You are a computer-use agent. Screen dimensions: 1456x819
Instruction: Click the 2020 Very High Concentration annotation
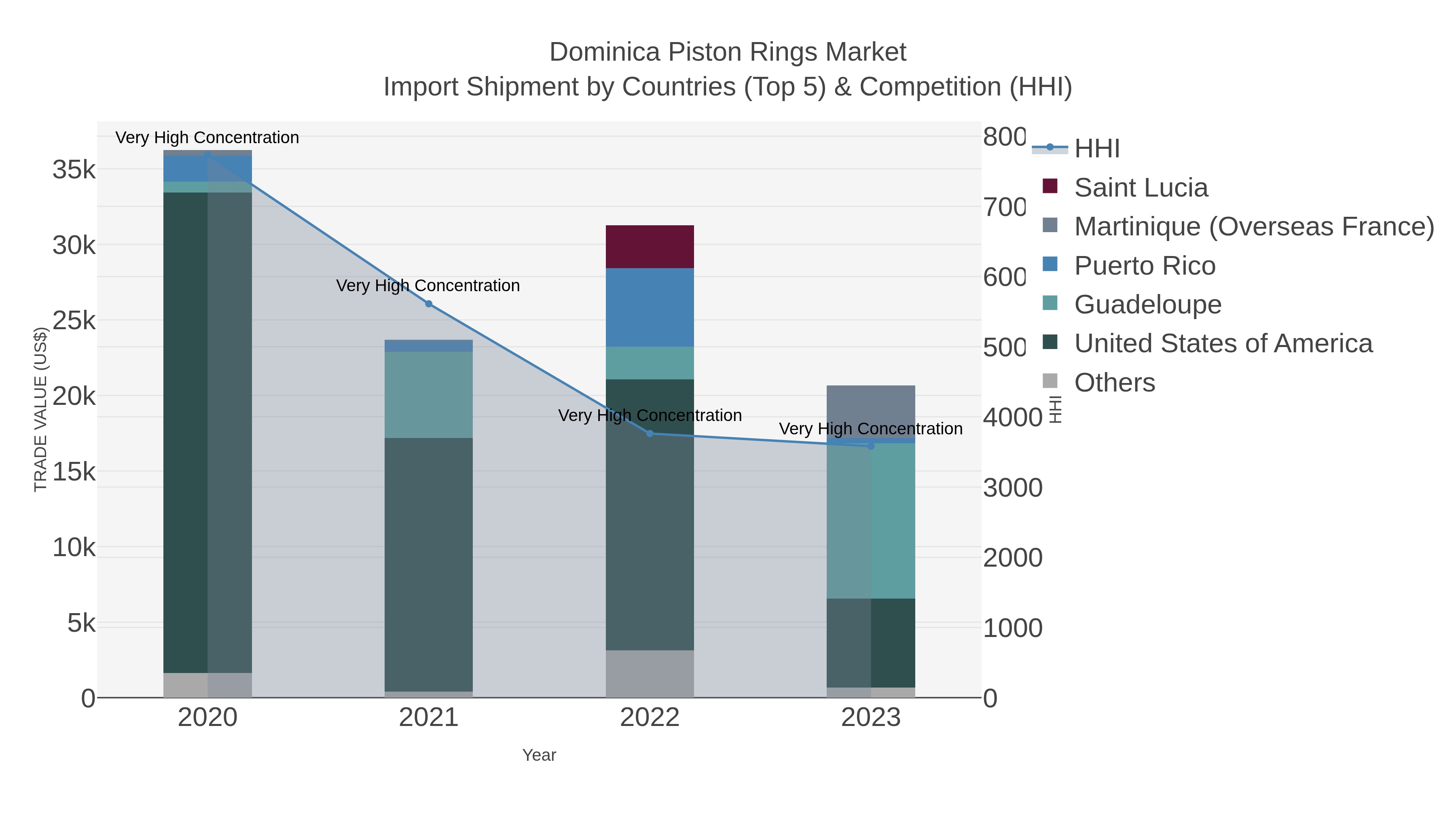click(207, 138)
